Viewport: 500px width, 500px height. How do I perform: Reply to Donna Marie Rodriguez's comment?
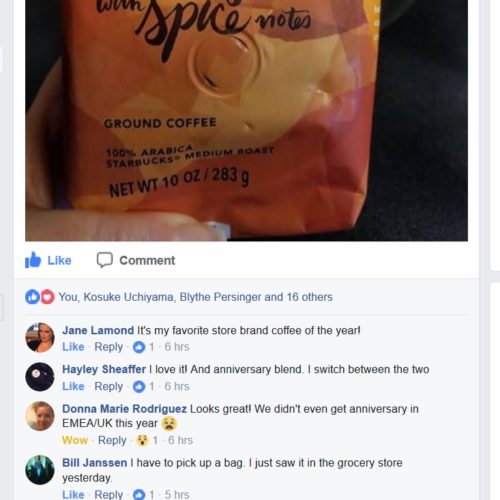112,440
